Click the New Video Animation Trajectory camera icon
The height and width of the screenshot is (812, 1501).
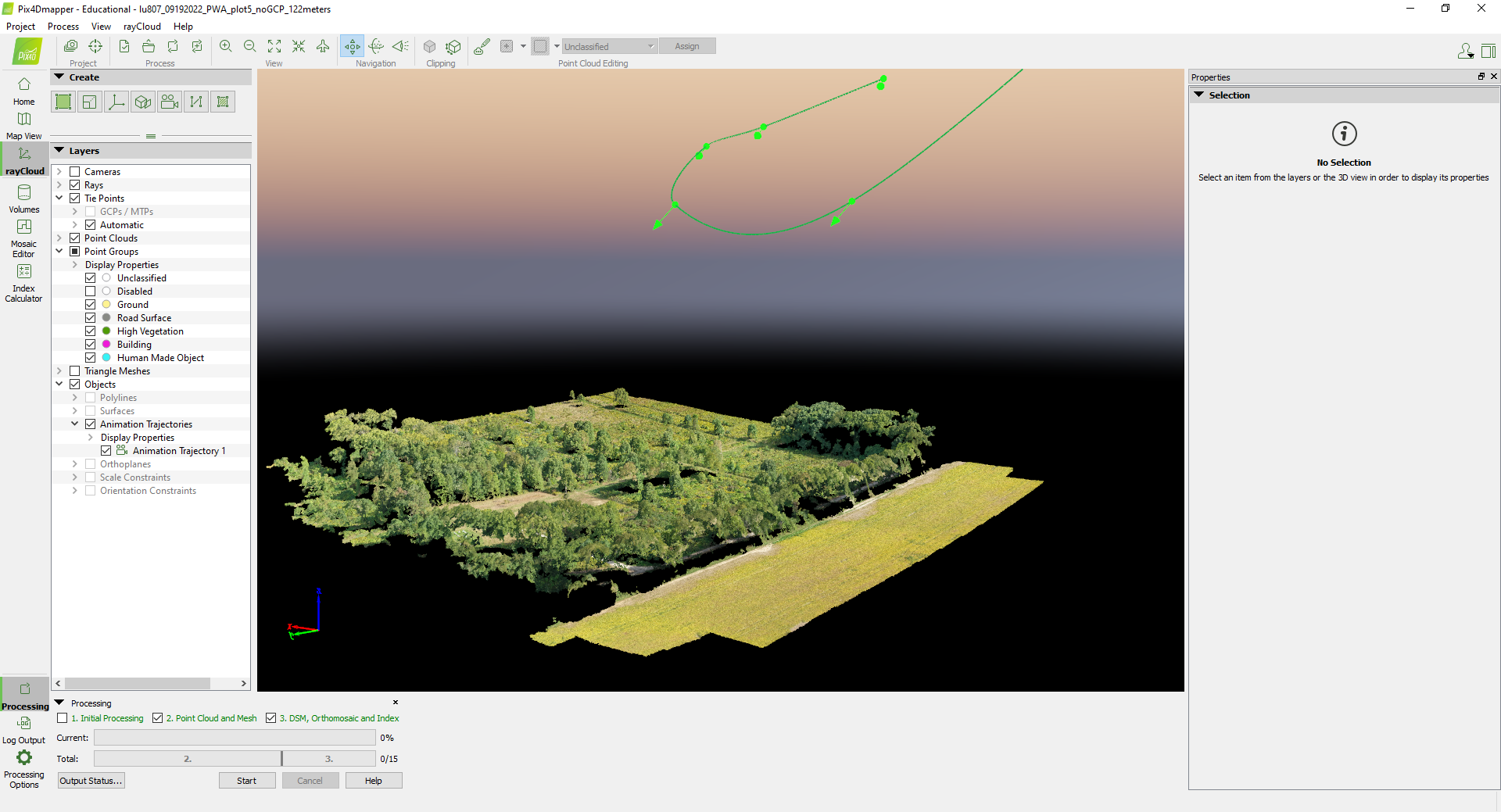tap(170, 102)
